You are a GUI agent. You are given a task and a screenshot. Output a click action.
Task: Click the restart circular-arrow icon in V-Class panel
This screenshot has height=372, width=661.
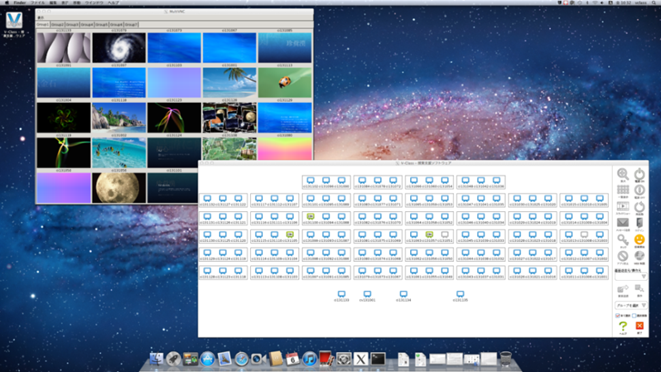(640, 206)
